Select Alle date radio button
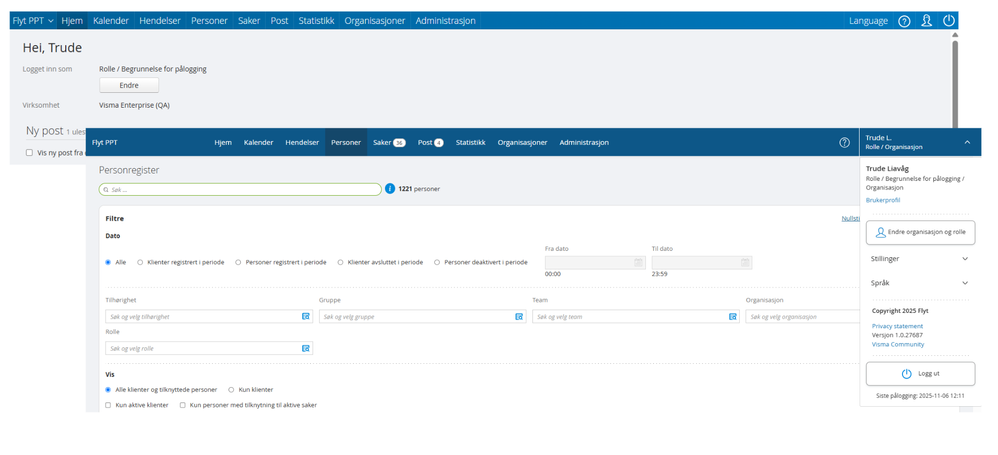This screenshot has width=998, height=455. click(x=108, y=262)
